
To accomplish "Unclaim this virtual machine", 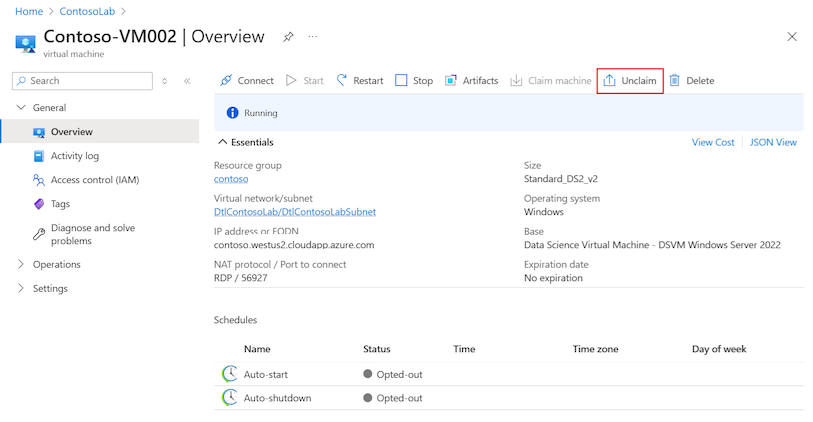I will 630,81.
